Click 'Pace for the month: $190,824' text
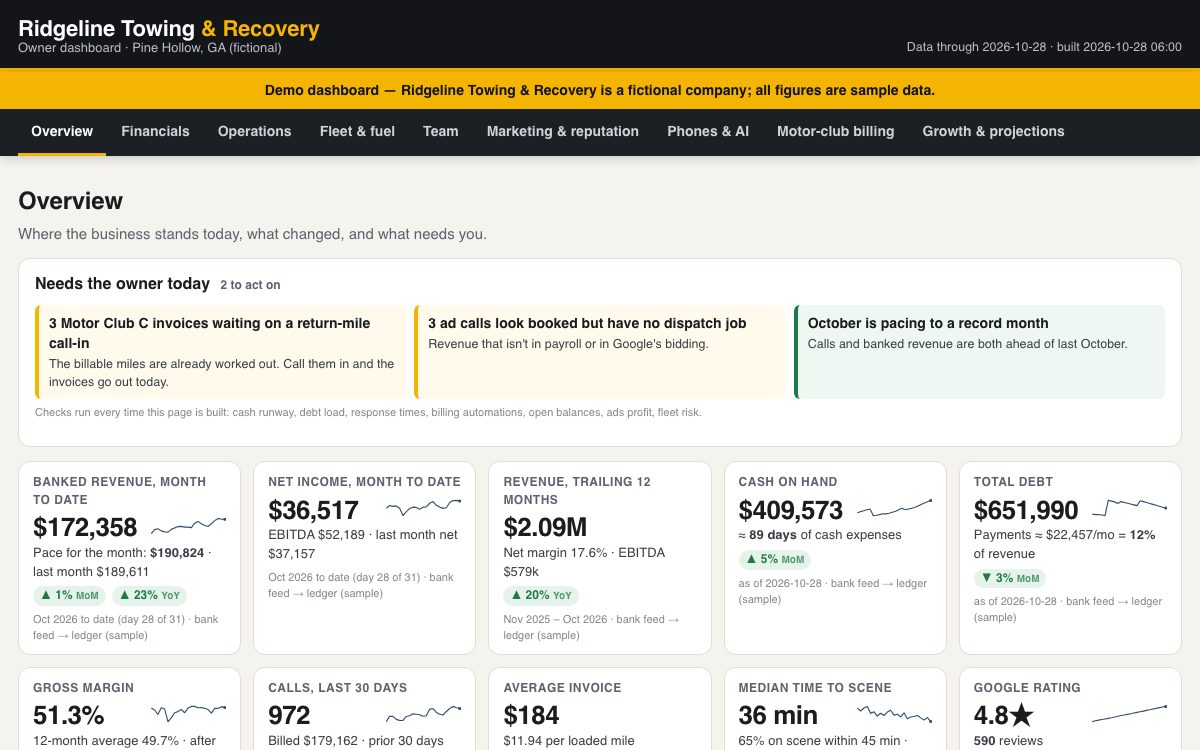The width and height of the screenshot is (1200, 750). (x=118, y=553)
